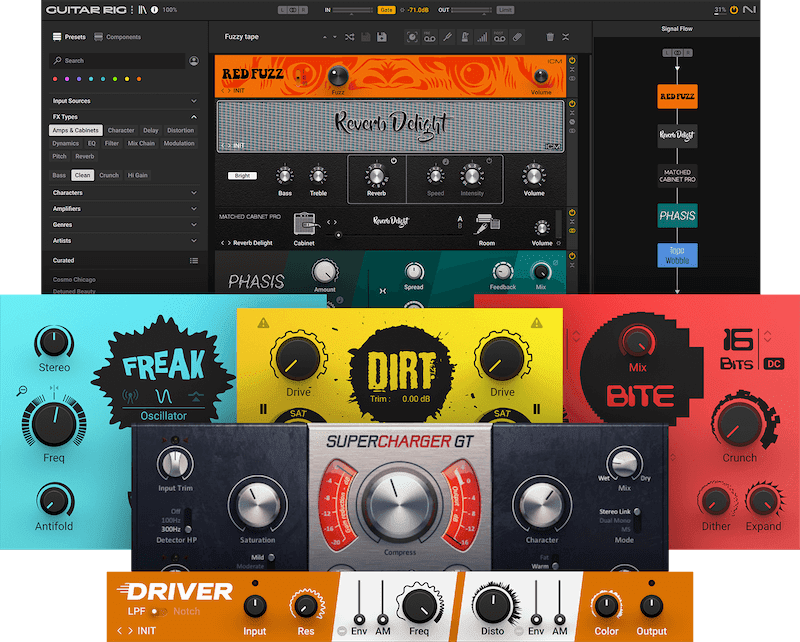Select the Distortion filter tag
This screenshot has width=800, height=642.
point(181,130)
